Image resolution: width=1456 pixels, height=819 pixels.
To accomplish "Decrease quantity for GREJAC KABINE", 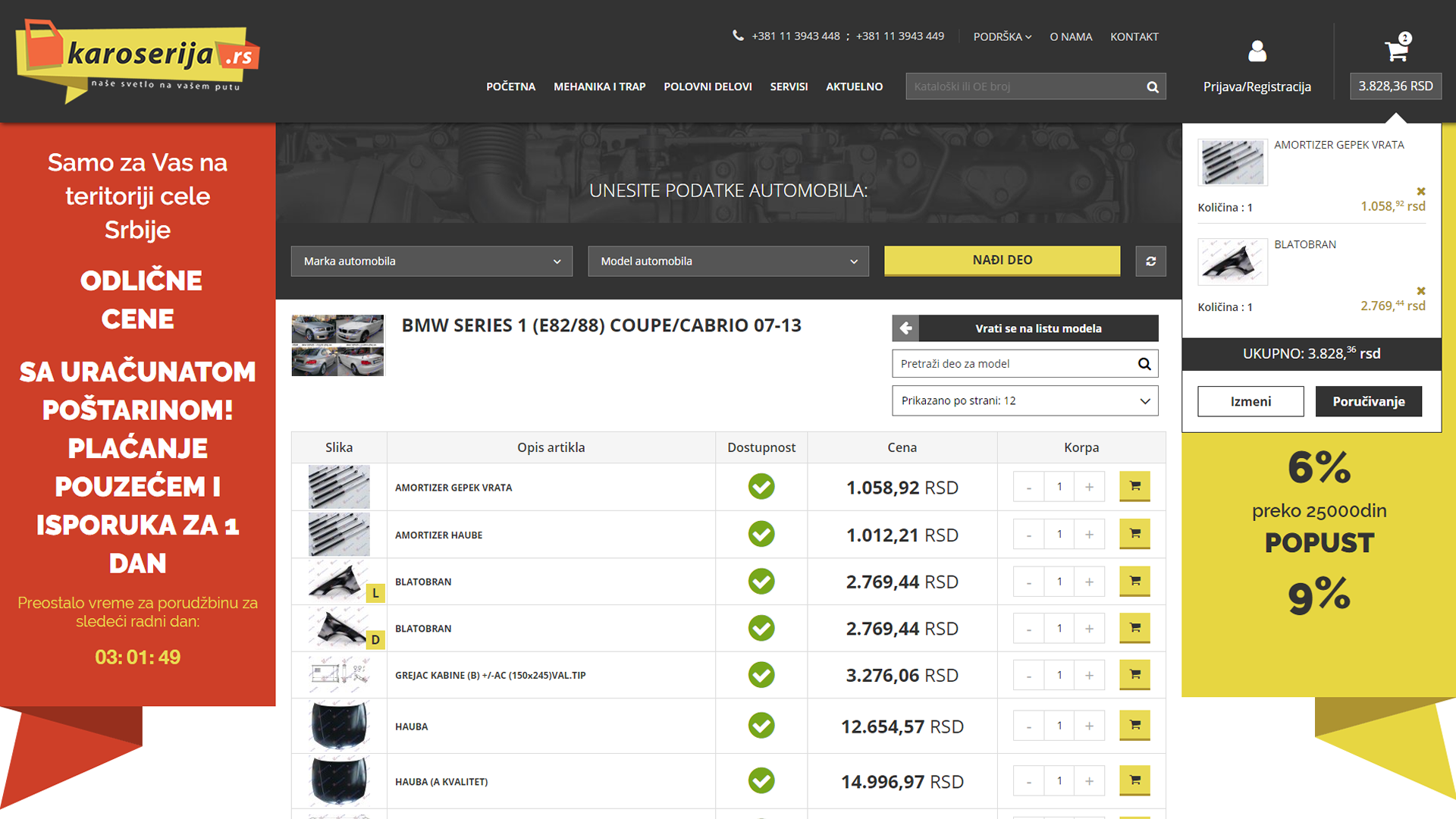I will pyautogui.click(x=1028, y=675).
